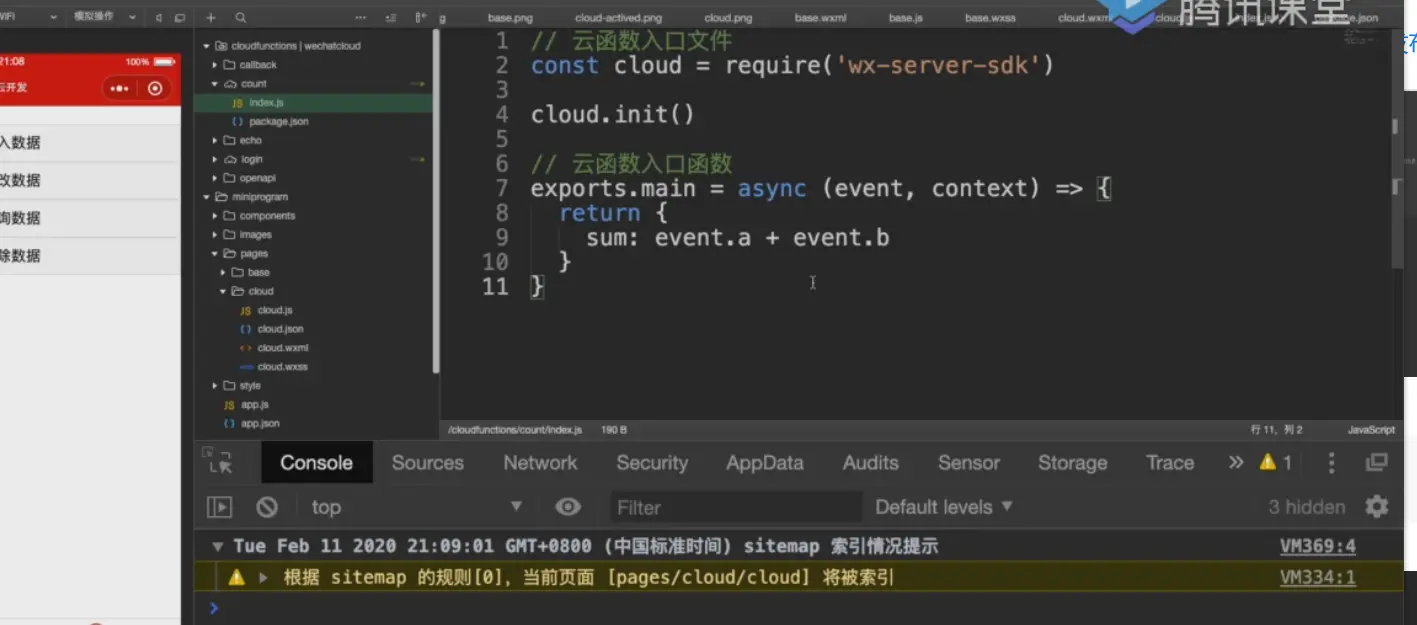This screenshot has width=1417, height=625.
Task: Collapse the cloudfunctions root folder
Action: pos(207,46)
